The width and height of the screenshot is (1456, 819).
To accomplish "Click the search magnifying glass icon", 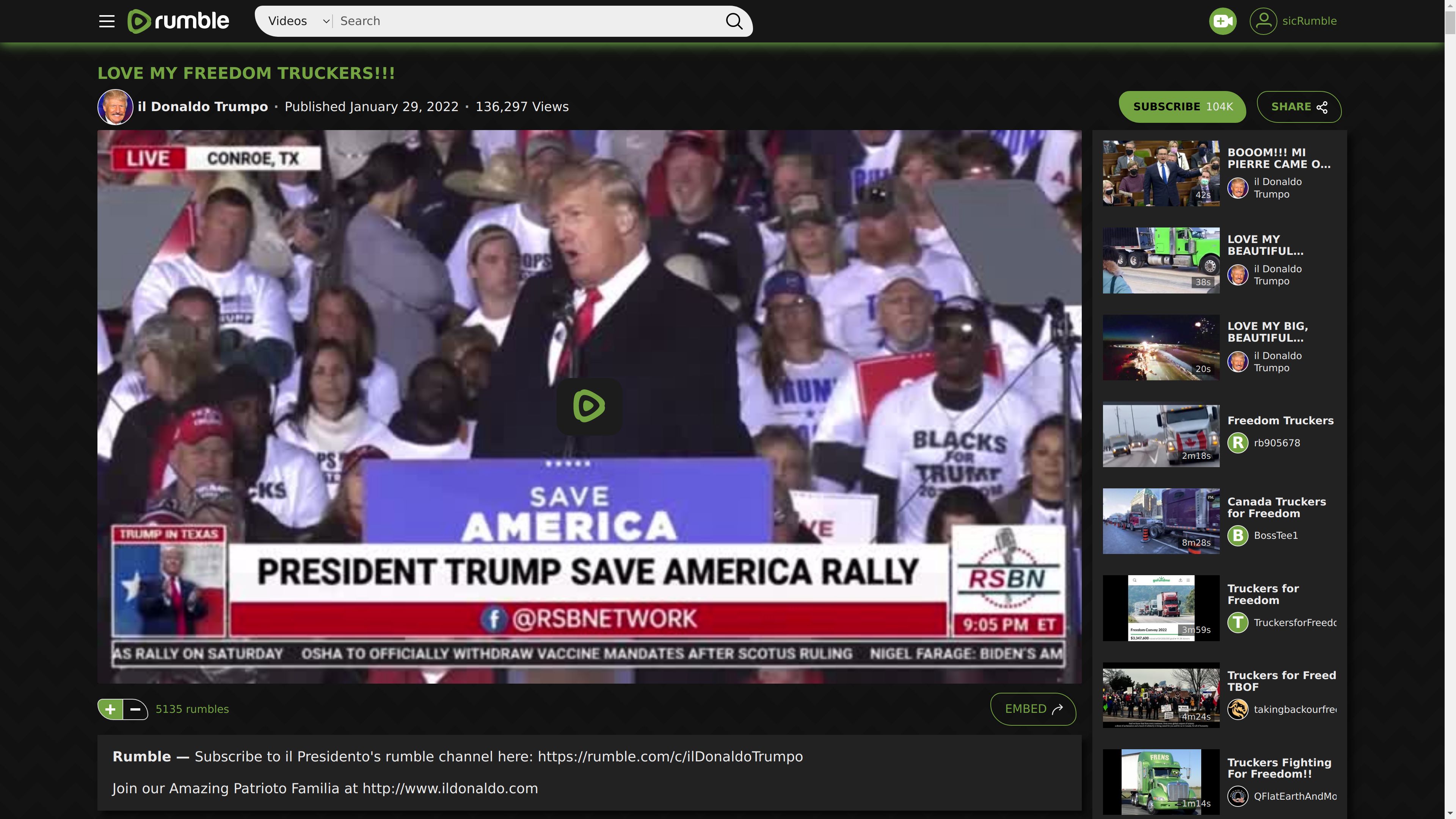I will [x=734, y=21].
